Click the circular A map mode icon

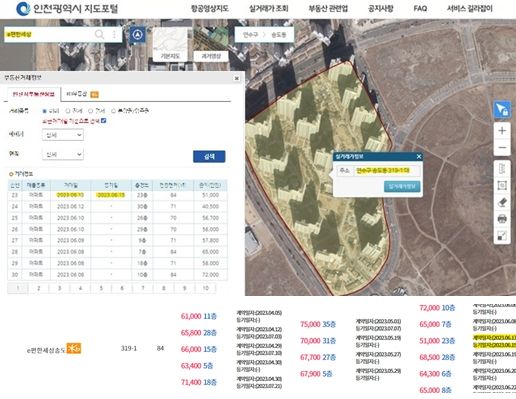[x=137, y=35]
